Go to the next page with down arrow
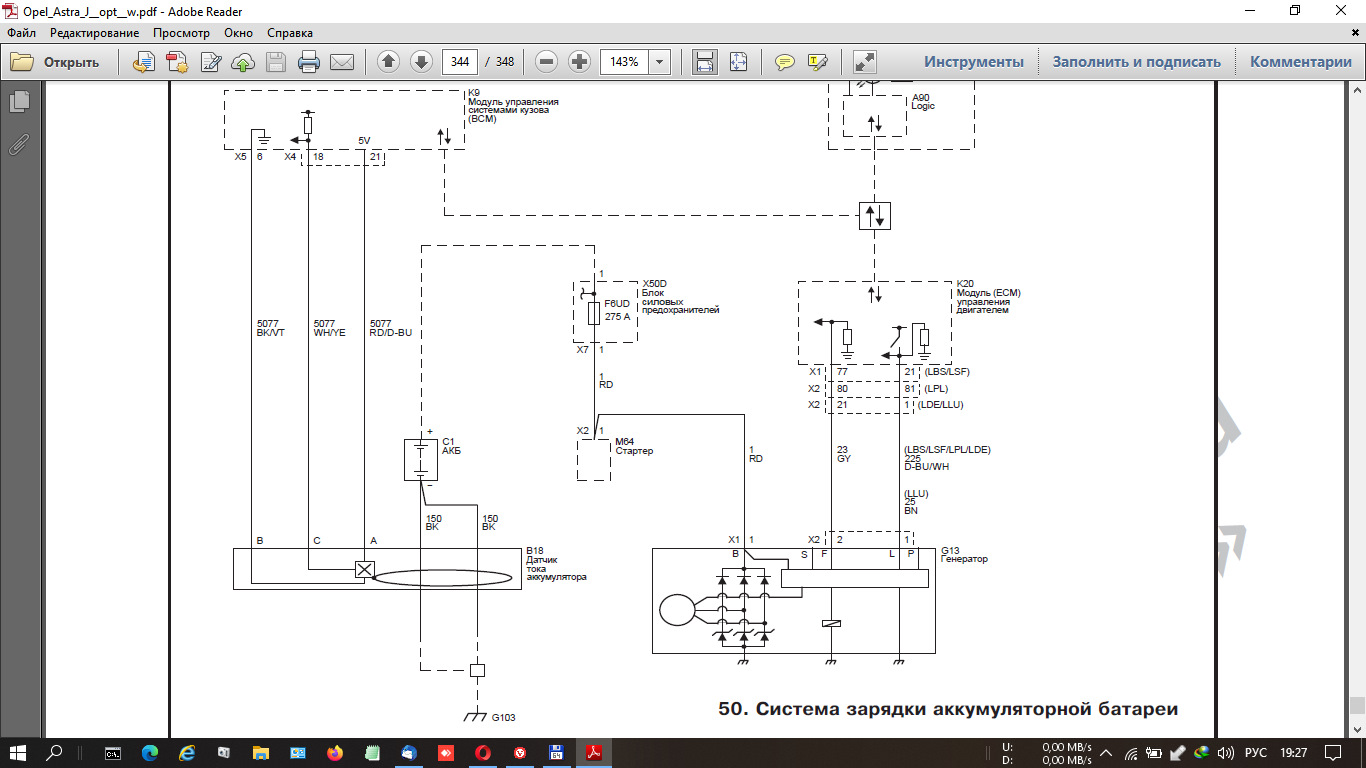Screen dimensions: 1366x768 coord(421,62)
